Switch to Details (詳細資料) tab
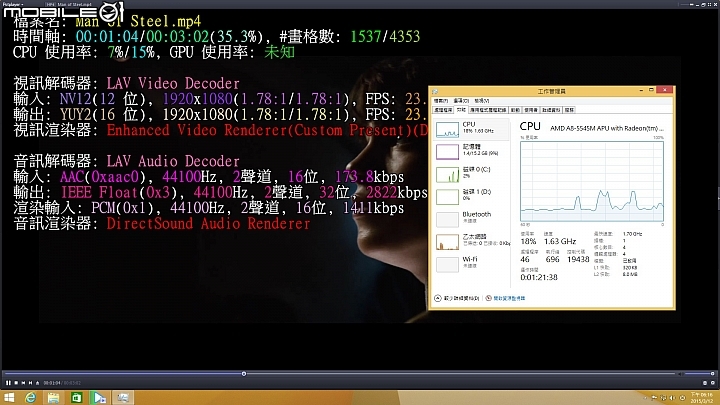 click(551, 110)
